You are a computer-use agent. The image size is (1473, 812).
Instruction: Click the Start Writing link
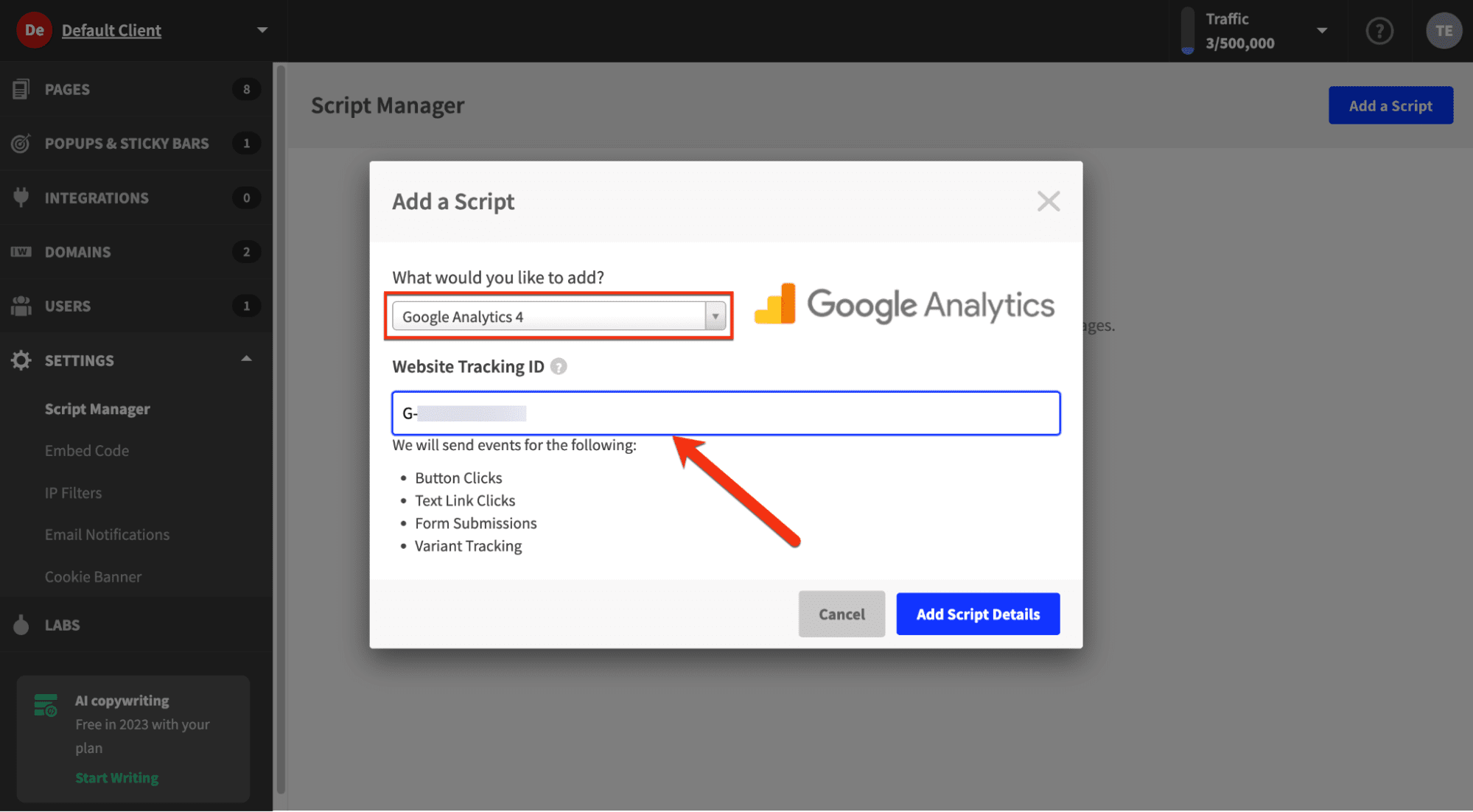click(x=116, y=778)
